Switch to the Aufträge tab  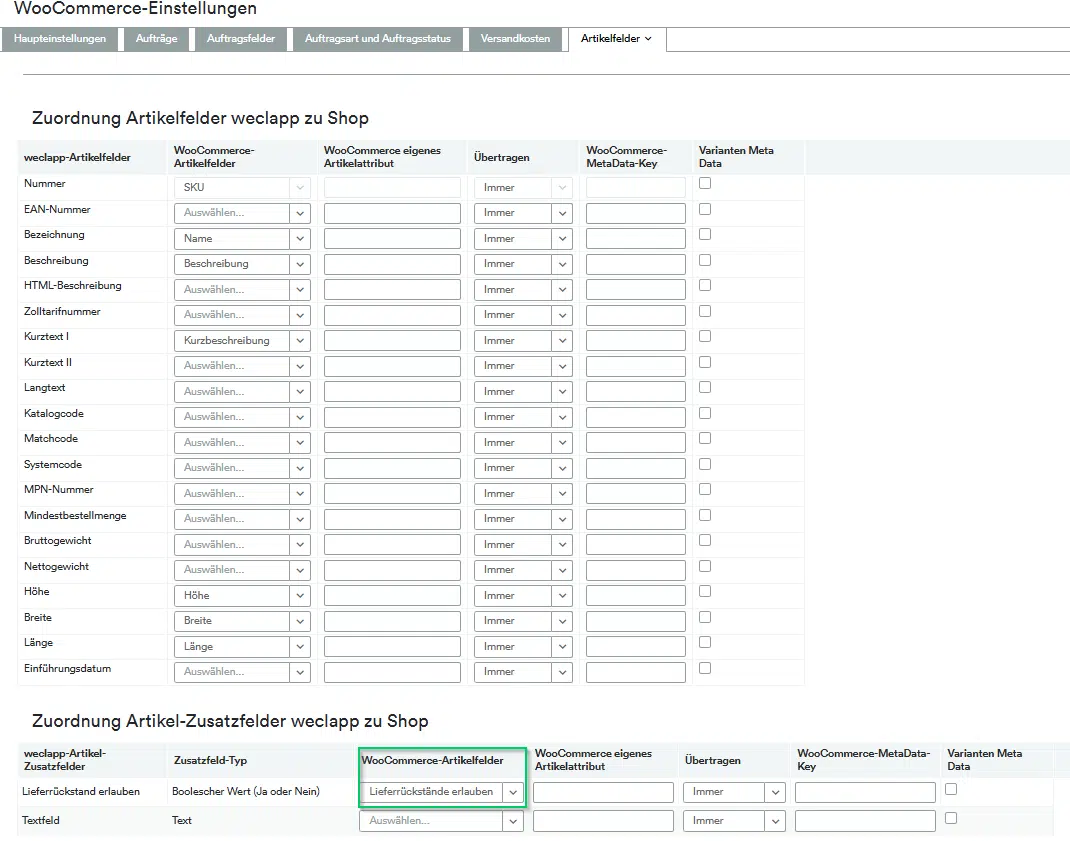tap(156, 39)
